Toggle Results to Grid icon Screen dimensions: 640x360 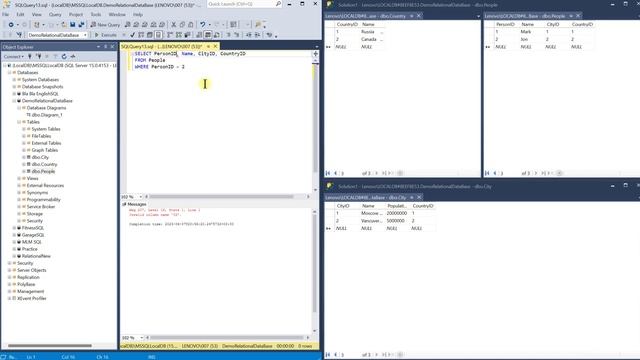pos(208,35)
